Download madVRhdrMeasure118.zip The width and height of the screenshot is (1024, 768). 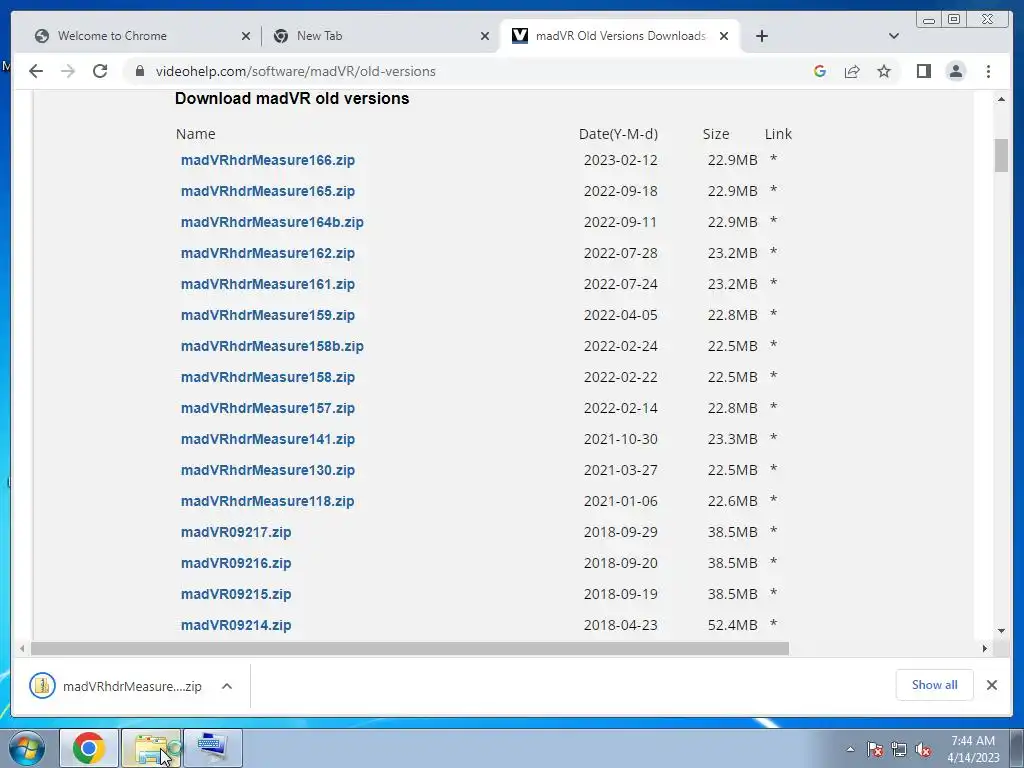(268, 502)
